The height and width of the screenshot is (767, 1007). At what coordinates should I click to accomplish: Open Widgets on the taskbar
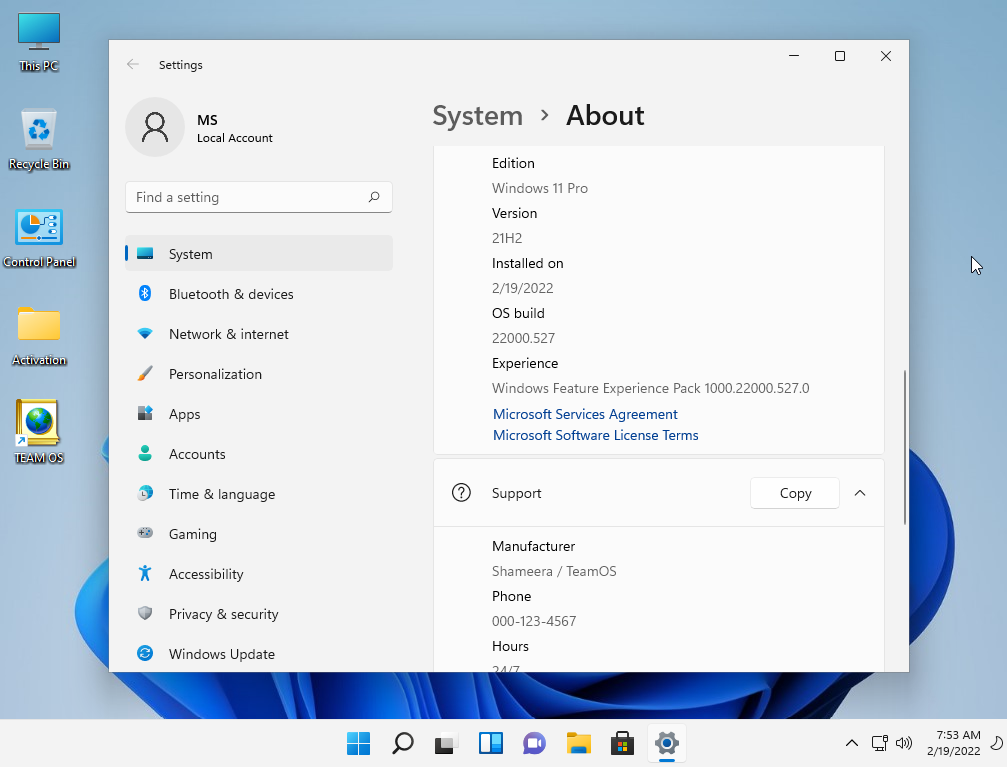pos(491,743)
